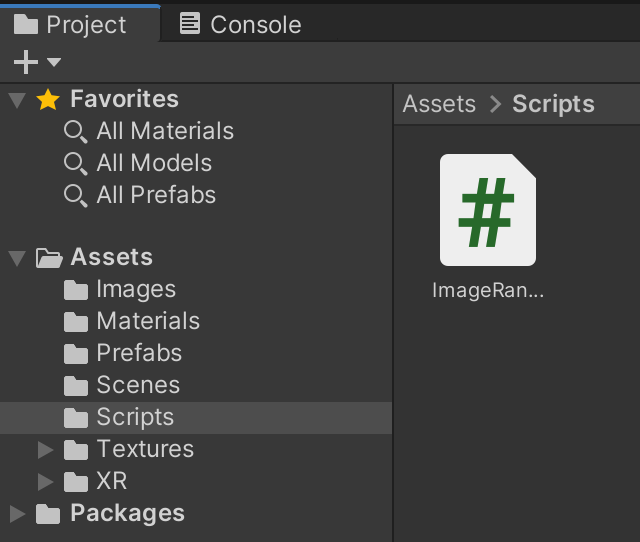Select the All Materials saved search
This screenshot has height=542, width=640.
pos(164,131)
